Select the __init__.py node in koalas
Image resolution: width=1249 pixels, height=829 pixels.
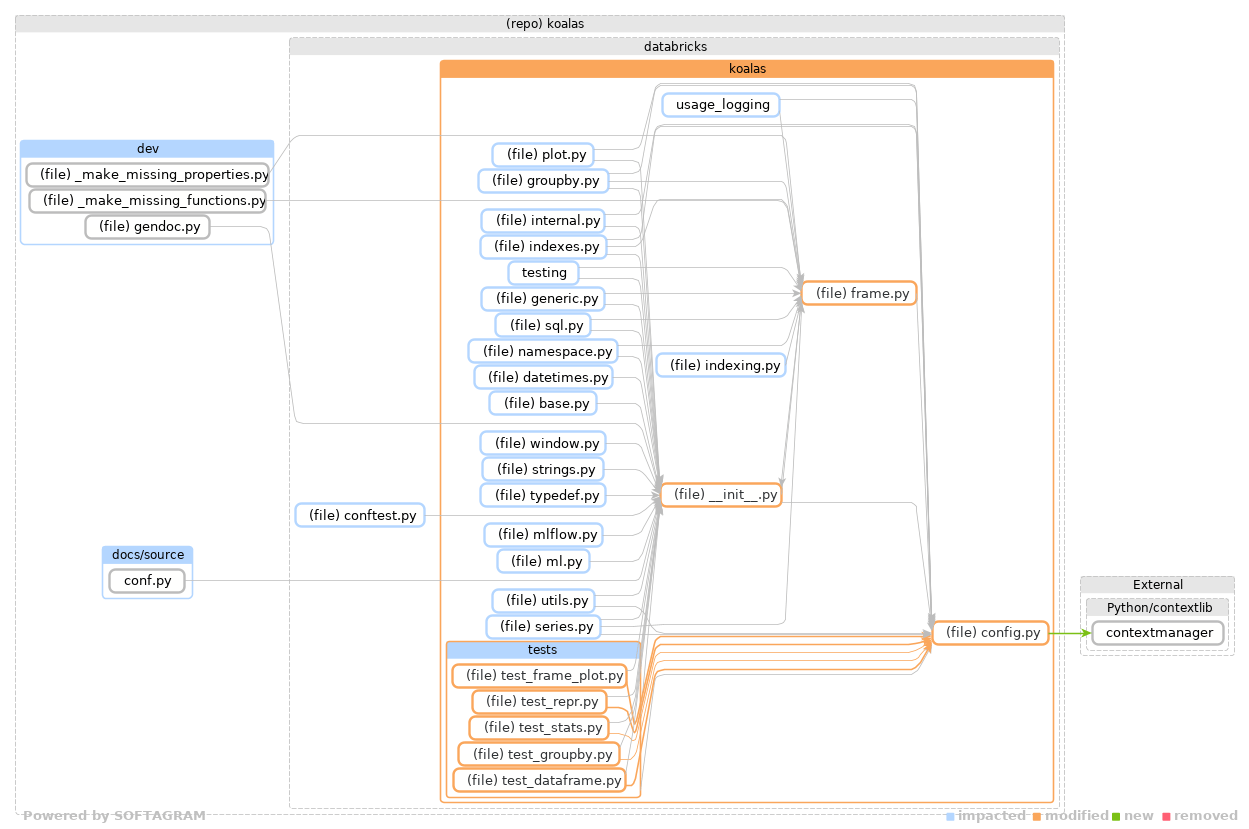coord(721,493)
